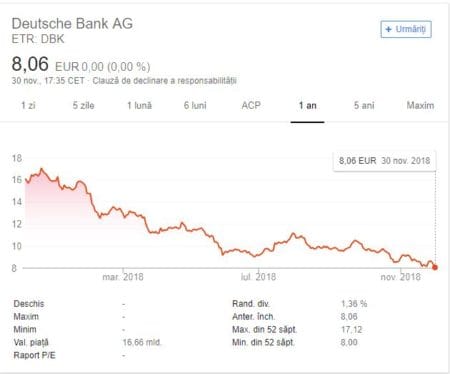Click the mar. 2018 axis label
Viewport: 450px width, 374px height.
click(x=123, y=277)
